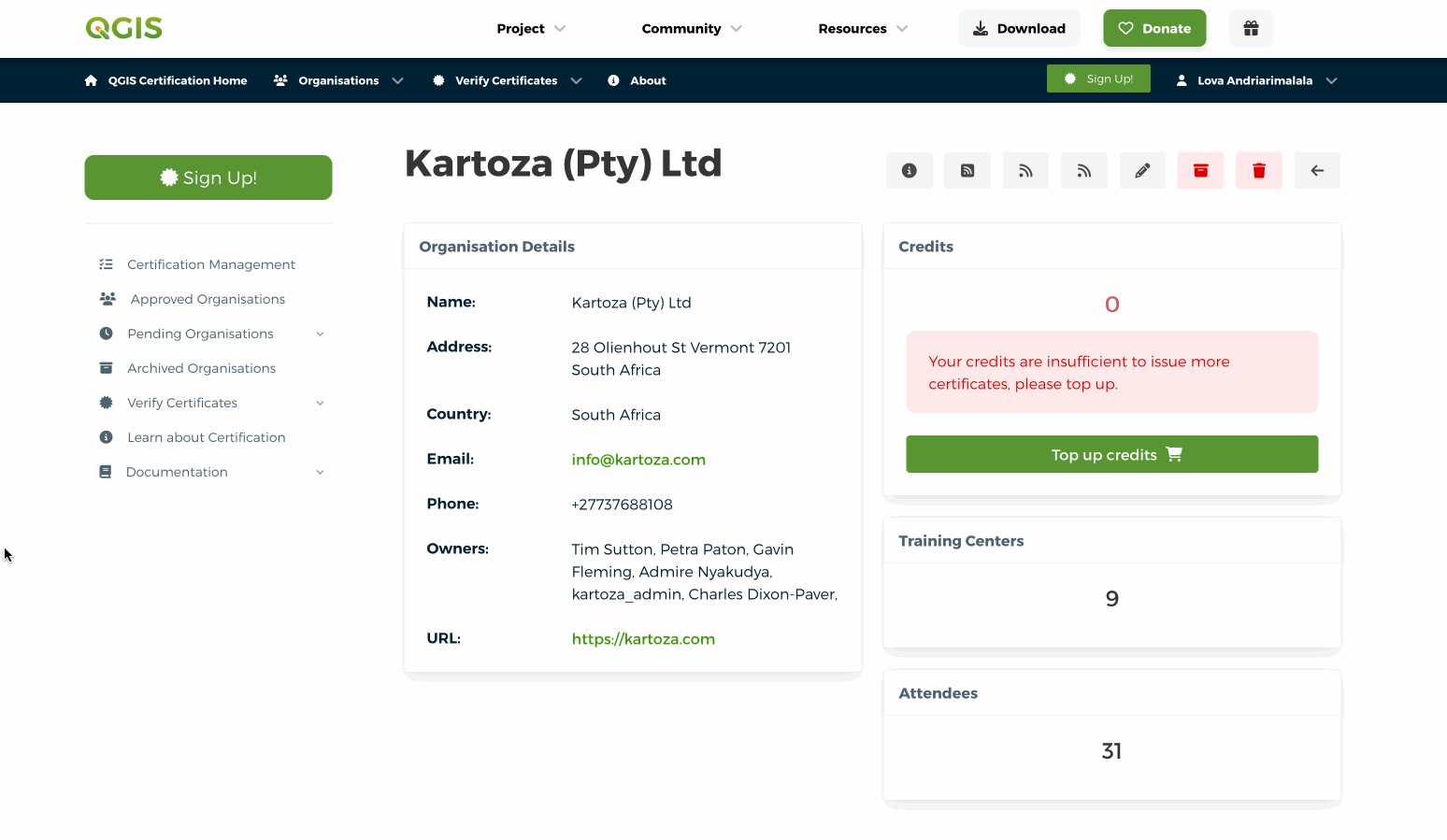Click the red credits value 0

click(1112, 305)
